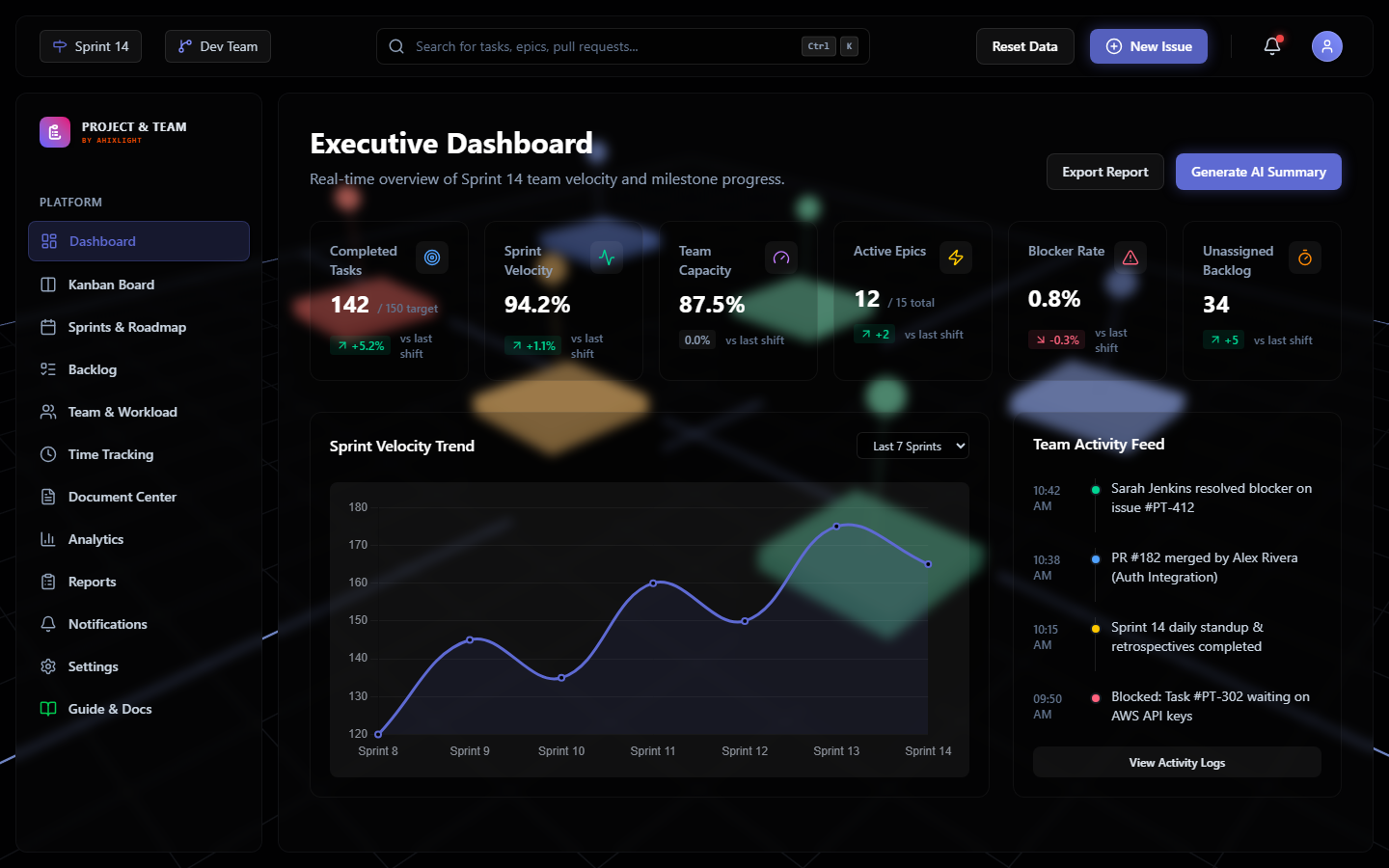The image size is (1389, 868).
Task: Click the search magnifier icon
Action: click(396, 46)
